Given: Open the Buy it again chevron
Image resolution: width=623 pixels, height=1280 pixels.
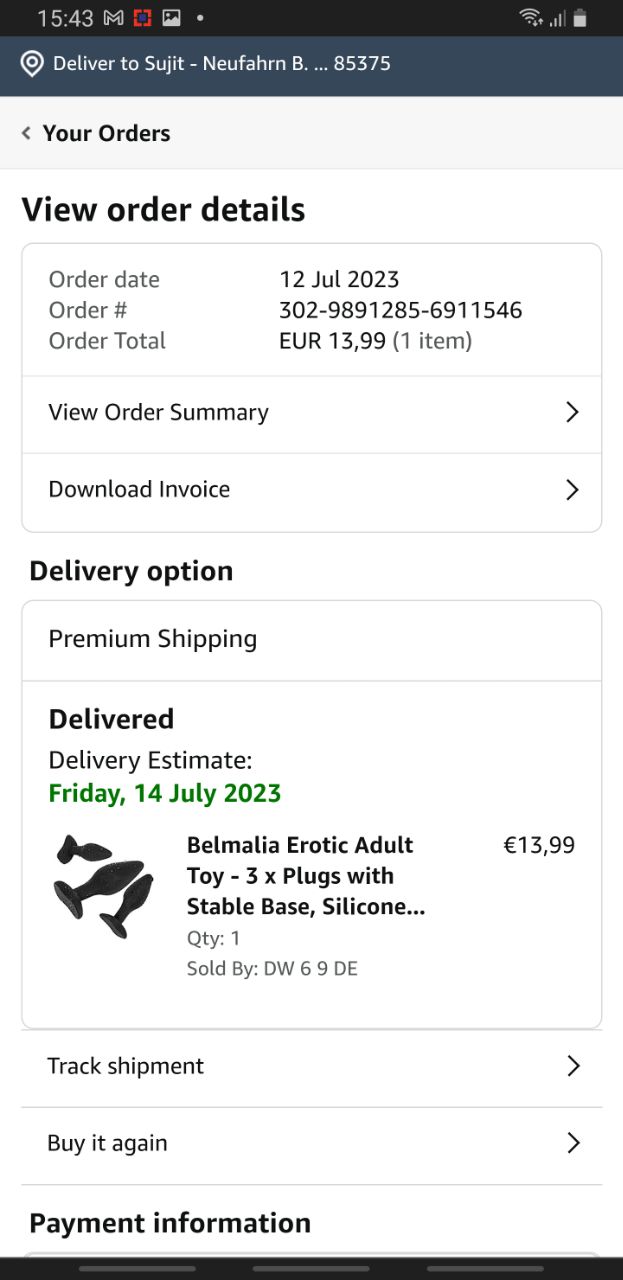Looking at the screenshot, I should pyautogui.click(x=573, y=1143).
